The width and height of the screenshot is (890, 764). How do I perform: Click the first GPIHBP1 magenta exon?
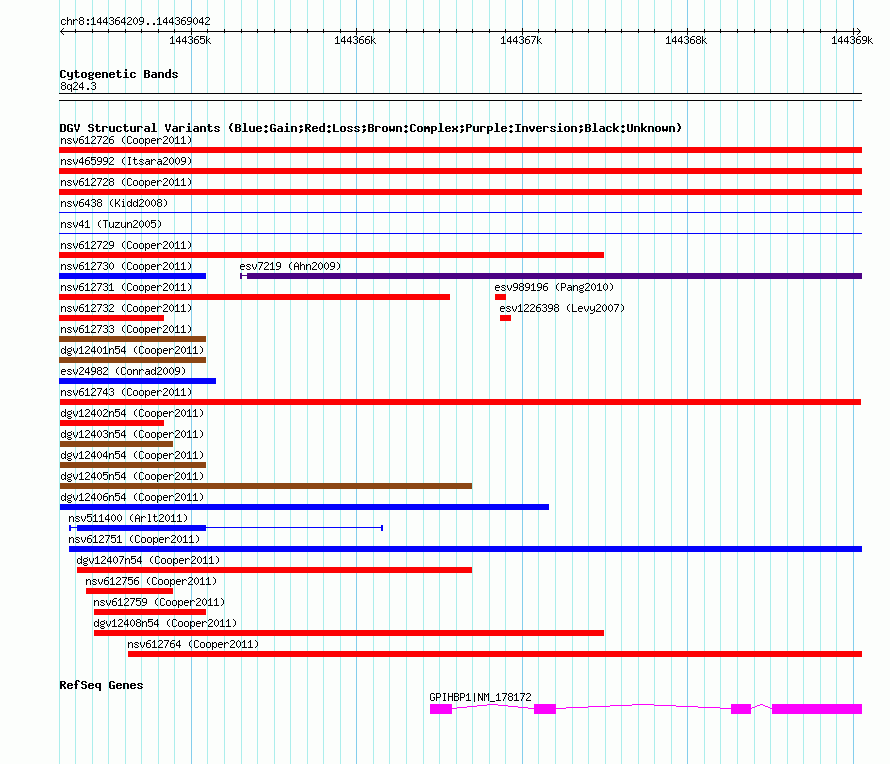coord(441,709)
